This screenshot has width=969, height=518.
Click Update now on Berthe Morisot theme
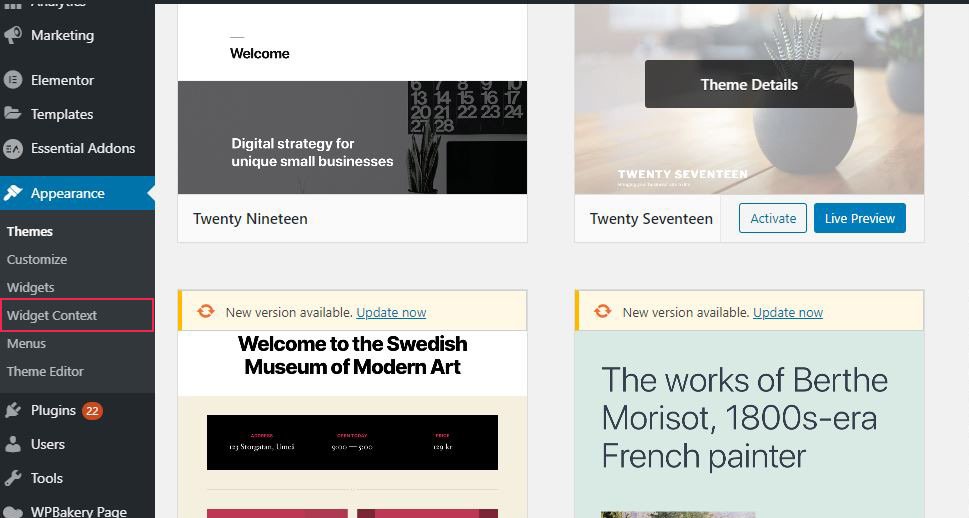point(788,312)
